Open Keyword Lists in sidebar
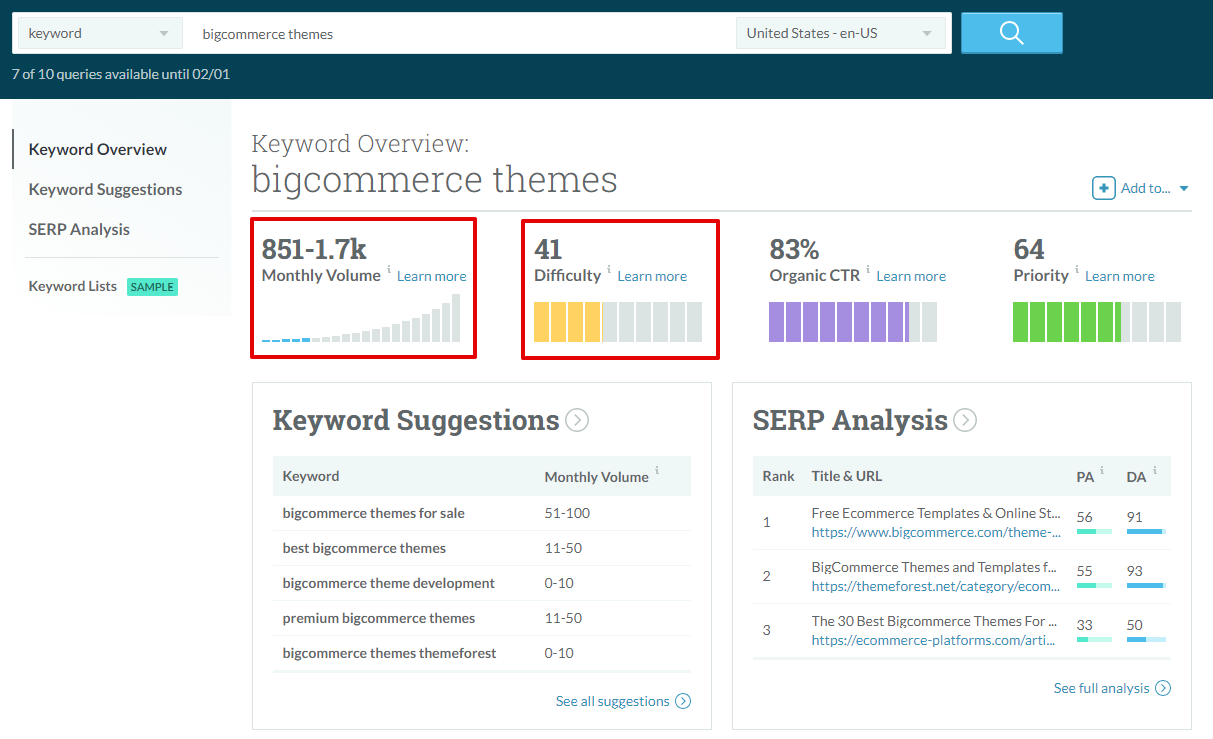This screenshot has height=739, width=1213. pyautogui.click(x=73, y=286)
